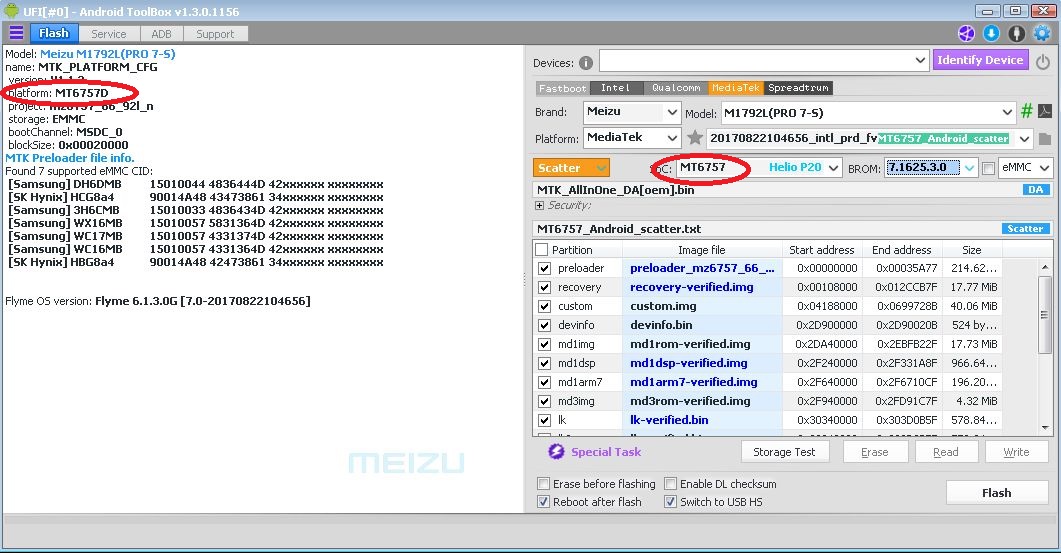Click the Read button
1061x553 pixels.
click(x=946, y=452)
